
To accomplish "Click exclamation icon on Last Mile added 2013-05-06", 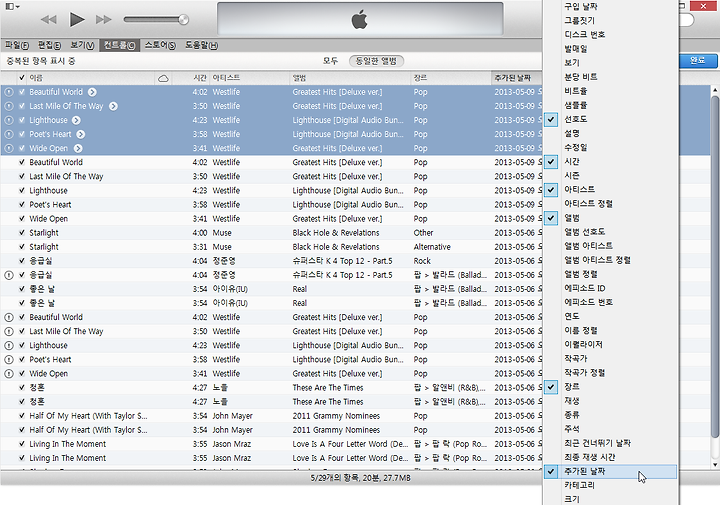I will pyautogui.click(x=9, y=331).
